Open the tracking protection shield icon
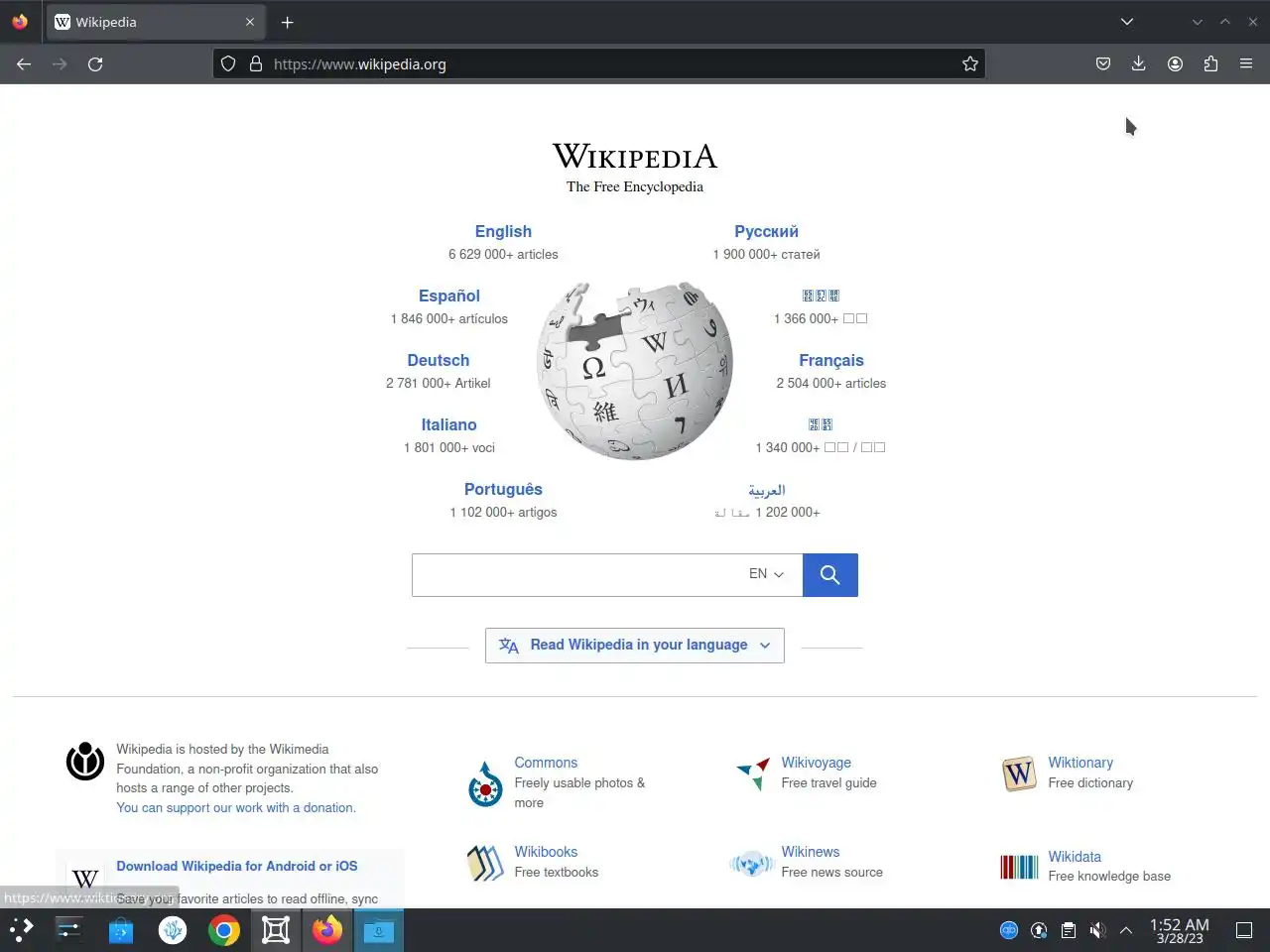Image resolution: width=1270 pixels, height=952 pixels. (x=228, y=63)
